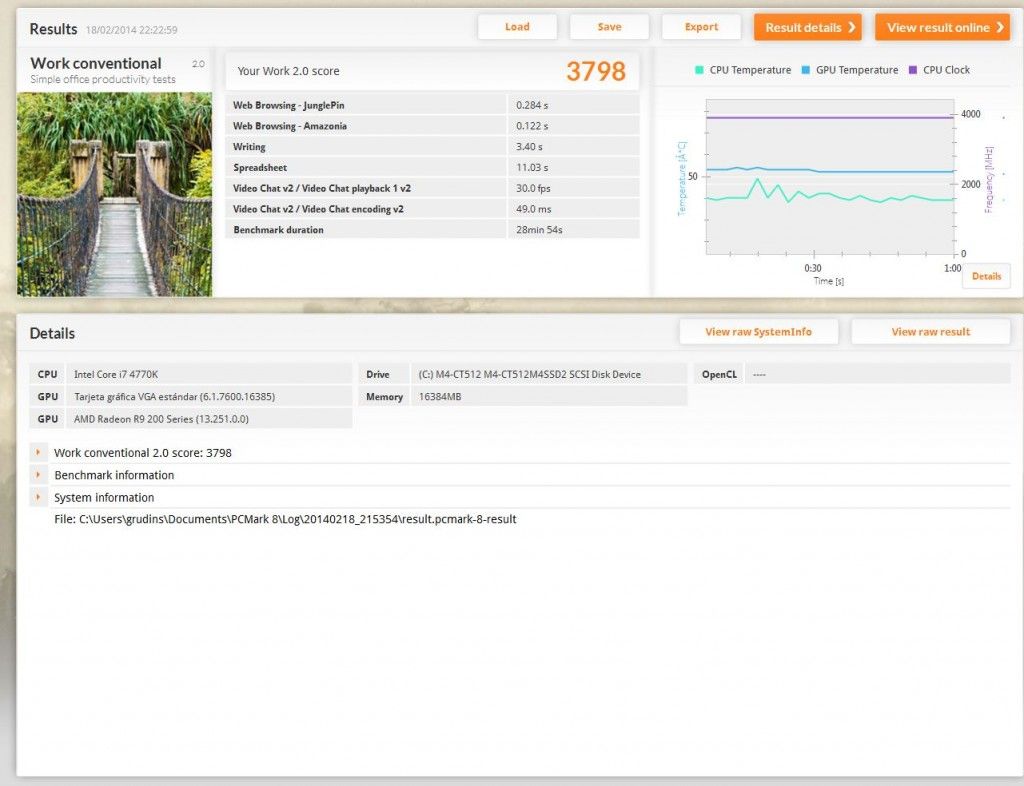Click the M4-CT512 drive entry
The image size is (1024, 786).
tap(549, 374)
